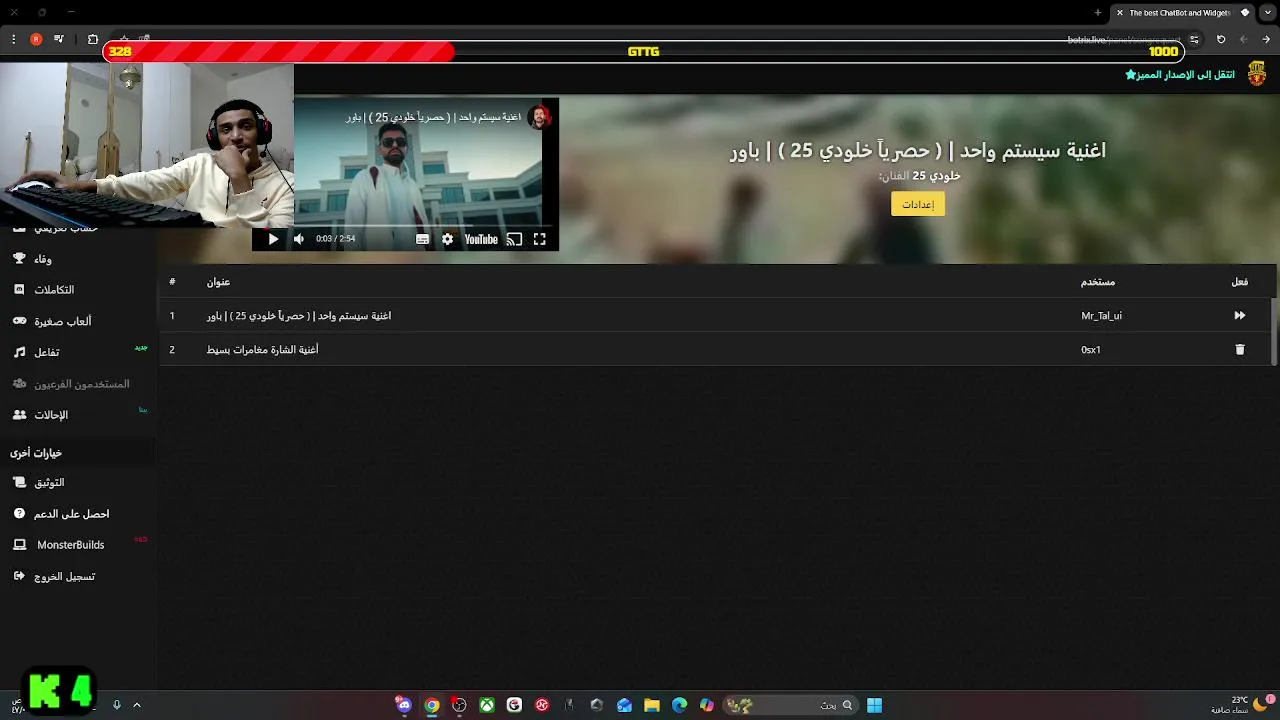Open the user profile avatar top right
The width and height of the screenshot is (1280, 720).
tap(1255, 75)
